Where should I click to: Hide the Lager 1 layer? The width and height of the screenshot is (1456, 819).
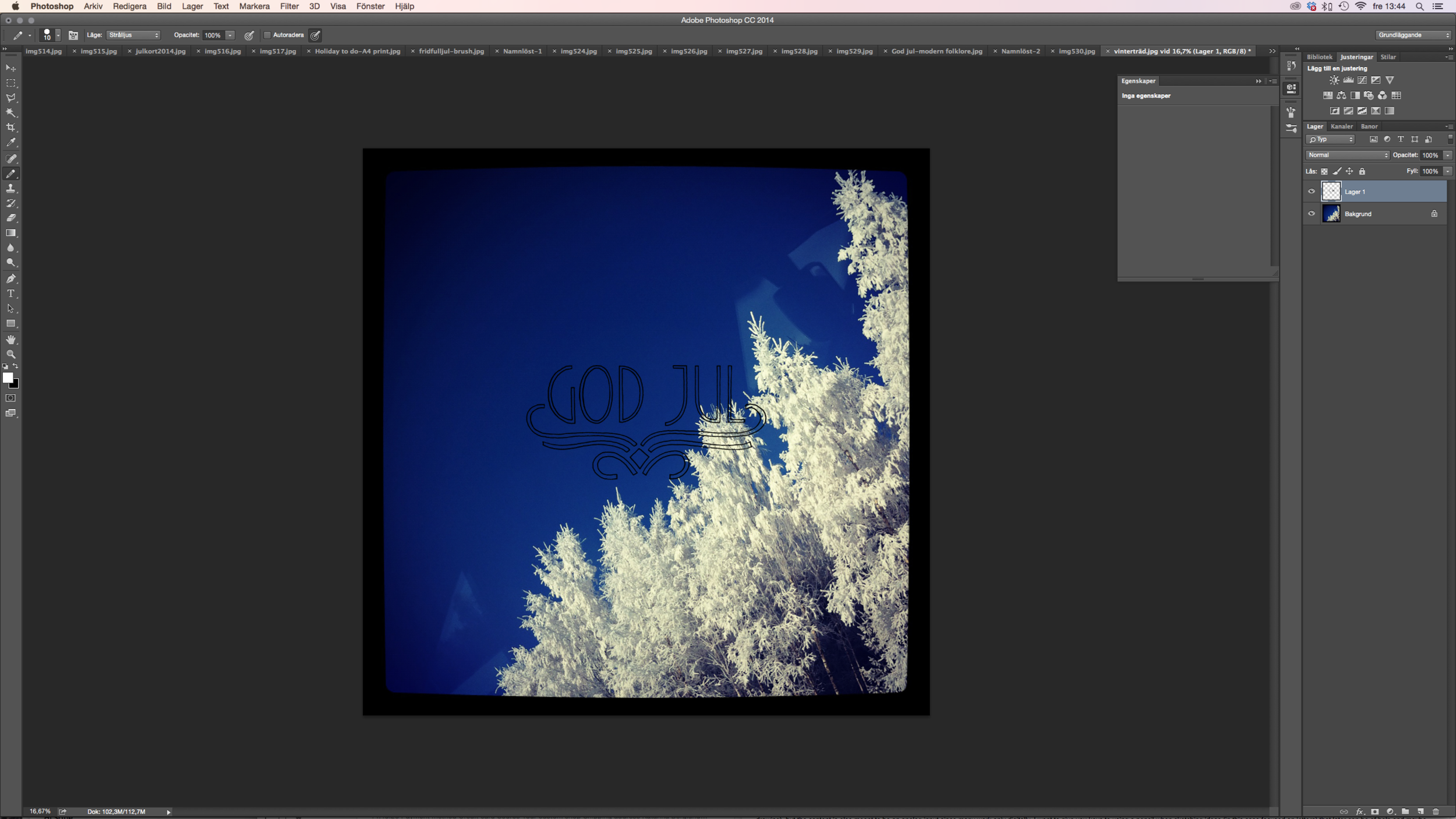point(1312,191)
